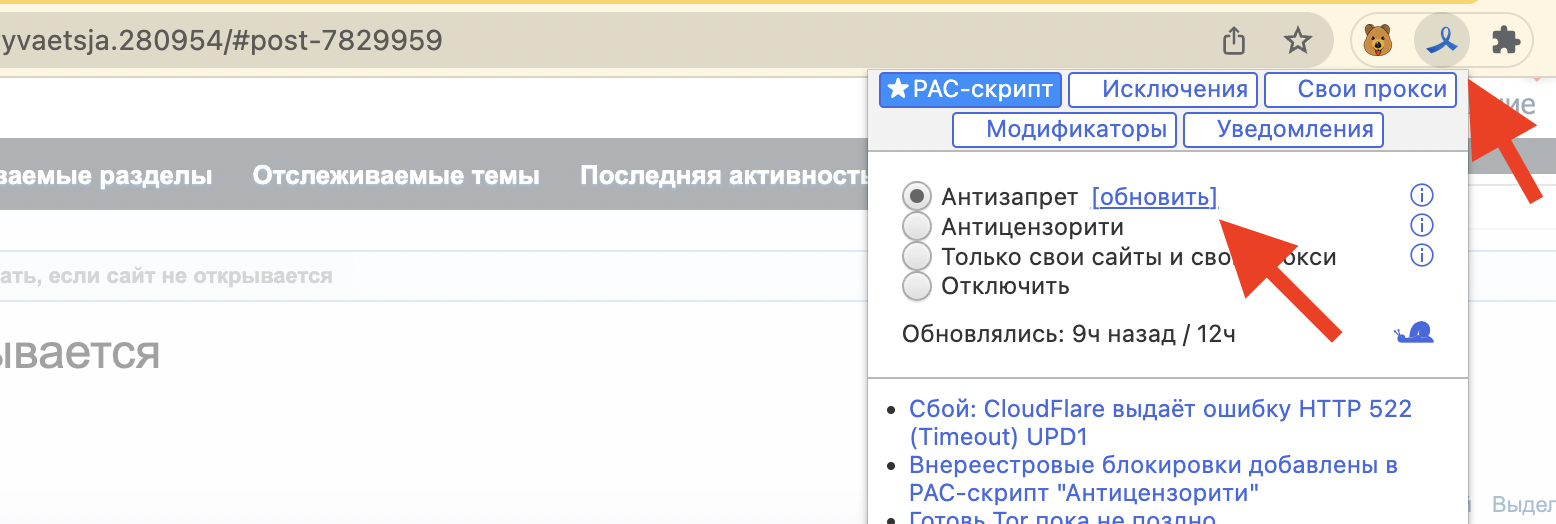Open the Отслеживаемые темы menu item

[396, 176]
